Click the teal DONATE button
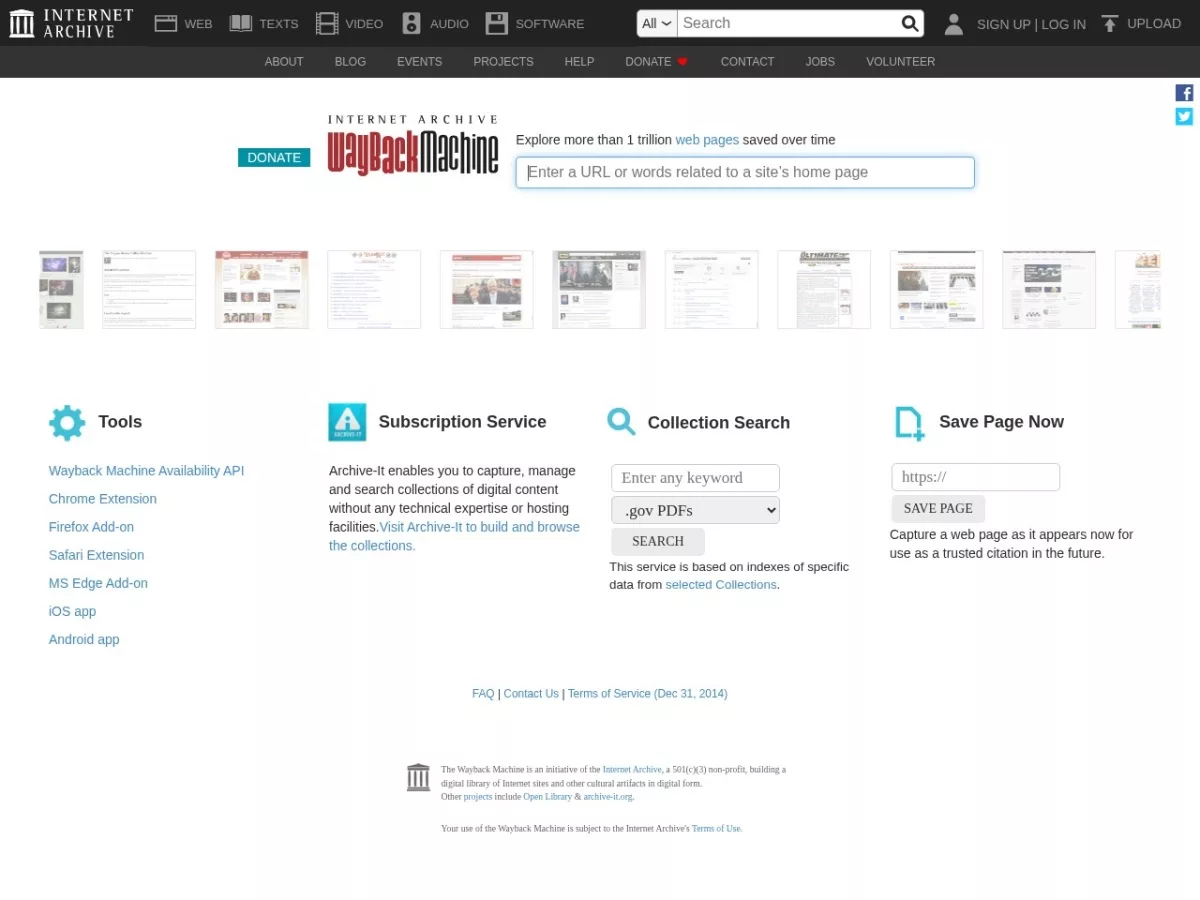 point(274,157)
